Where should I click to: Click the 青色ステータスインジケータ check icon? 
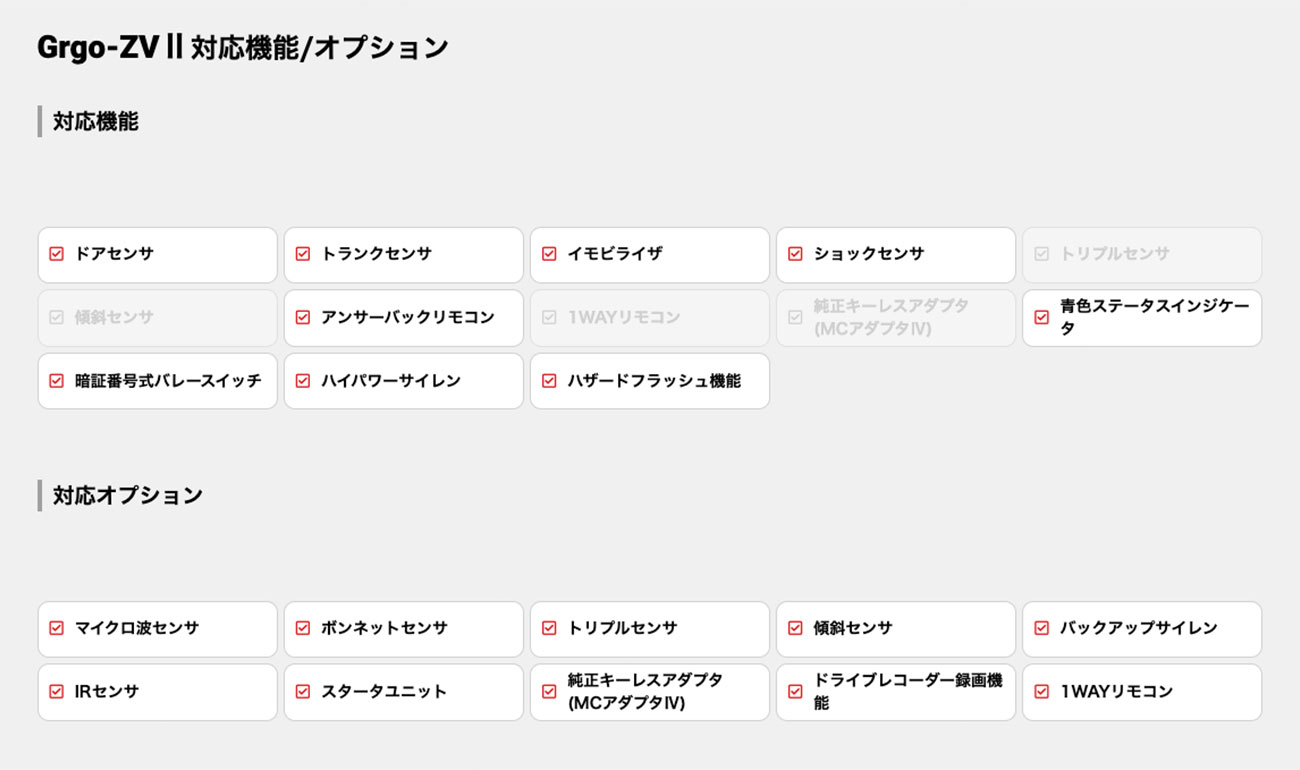click(x=1041, y=317)
